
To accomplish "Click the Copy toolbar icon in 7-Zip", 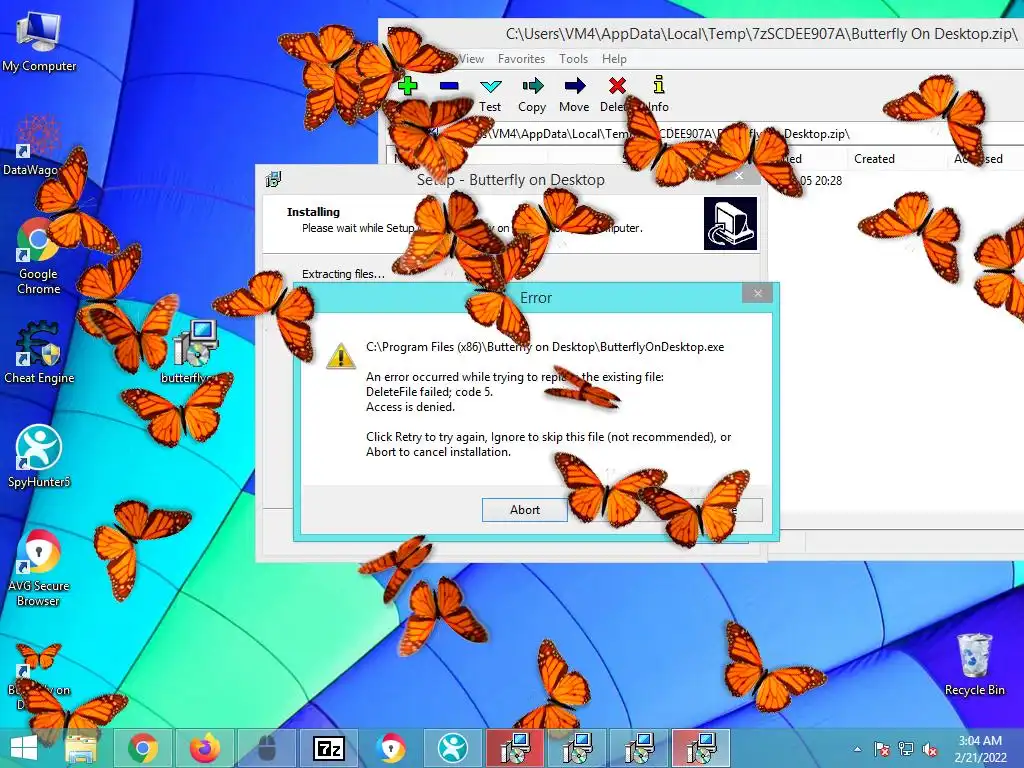I will 532,95.
